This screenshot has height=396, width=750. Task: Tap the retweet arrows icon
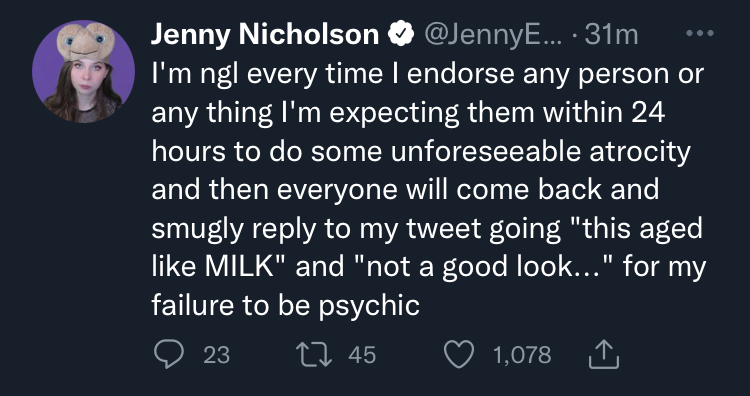tap(314, 355)
